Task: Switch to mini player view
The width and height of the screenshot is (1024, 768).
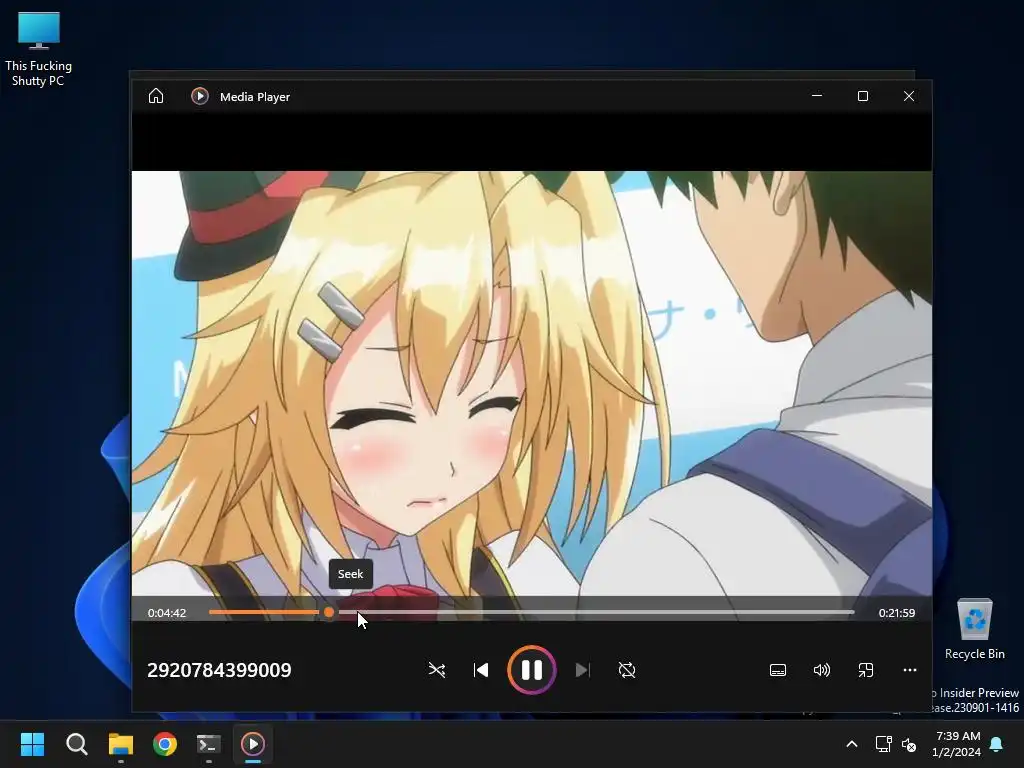Action: [865, 670]
